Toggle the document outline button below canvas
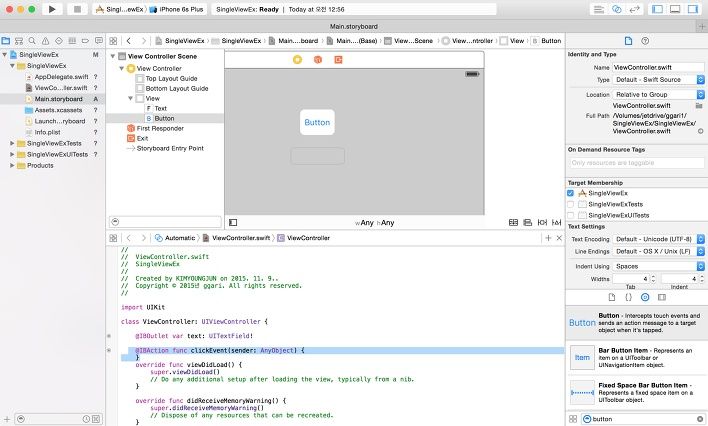708x426 pixels. coord(233,223)
